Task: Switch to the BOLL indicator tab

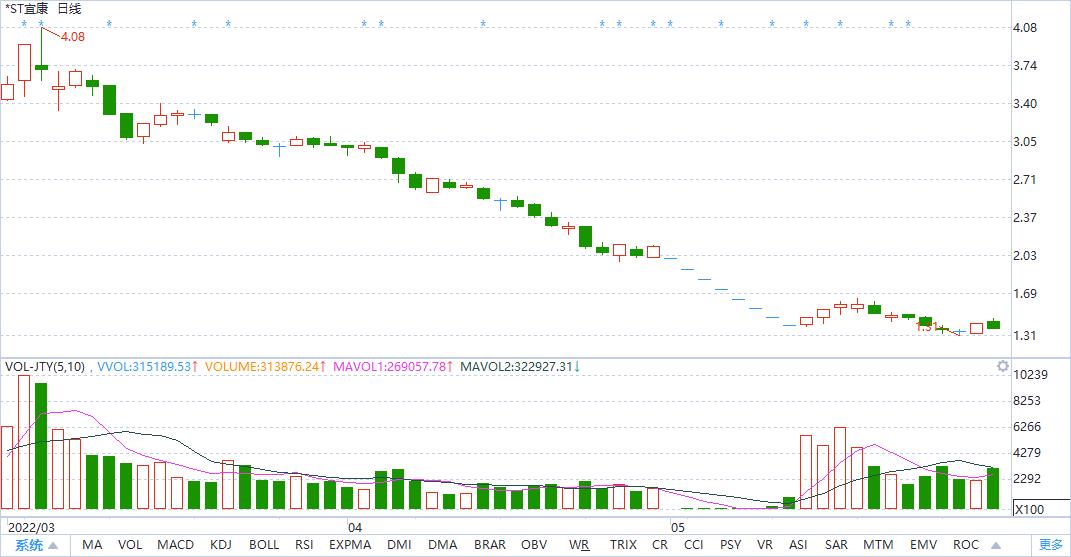Action: click(x=264, y=545)
